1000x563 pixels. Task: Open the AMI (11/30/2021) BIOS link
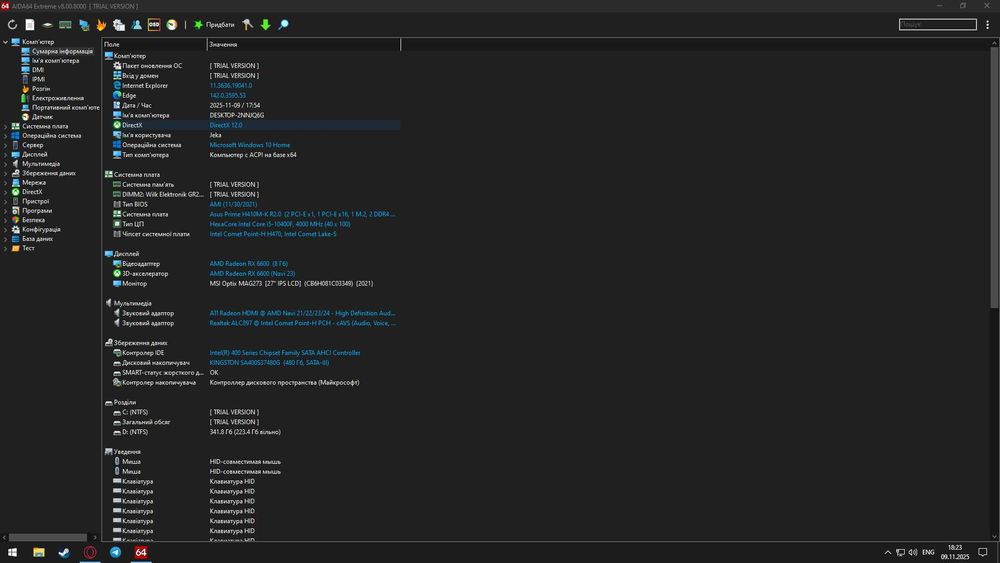coord(233,204)
